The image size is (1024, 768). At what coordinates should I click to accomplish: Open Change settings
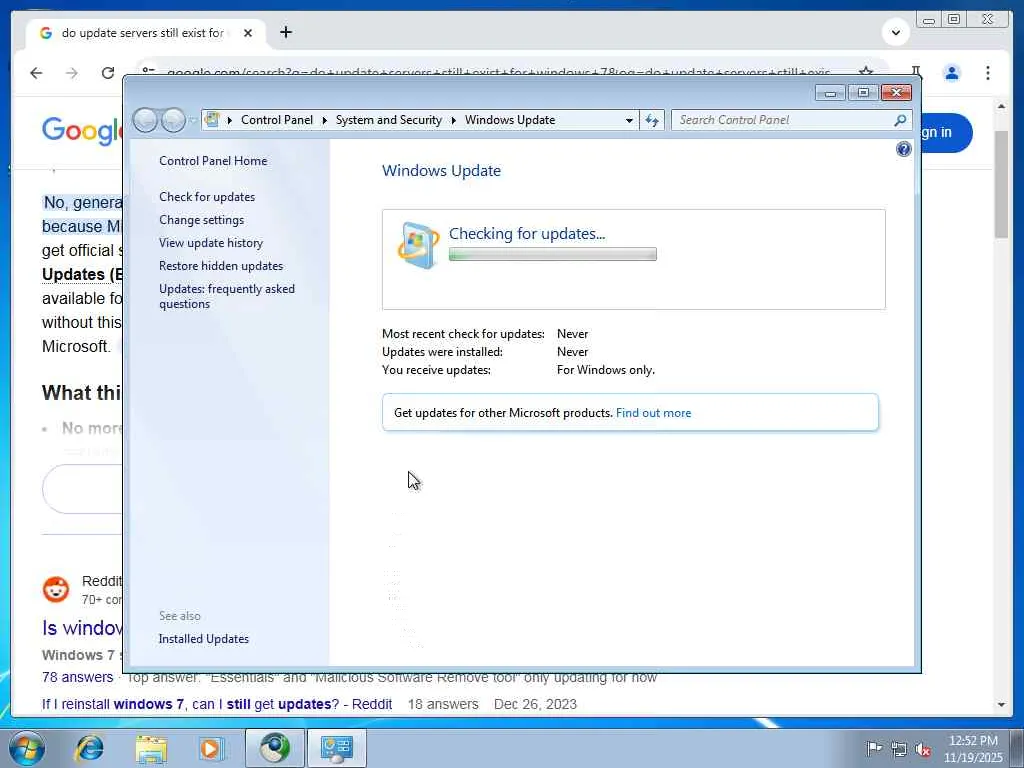tap(201, 220)
